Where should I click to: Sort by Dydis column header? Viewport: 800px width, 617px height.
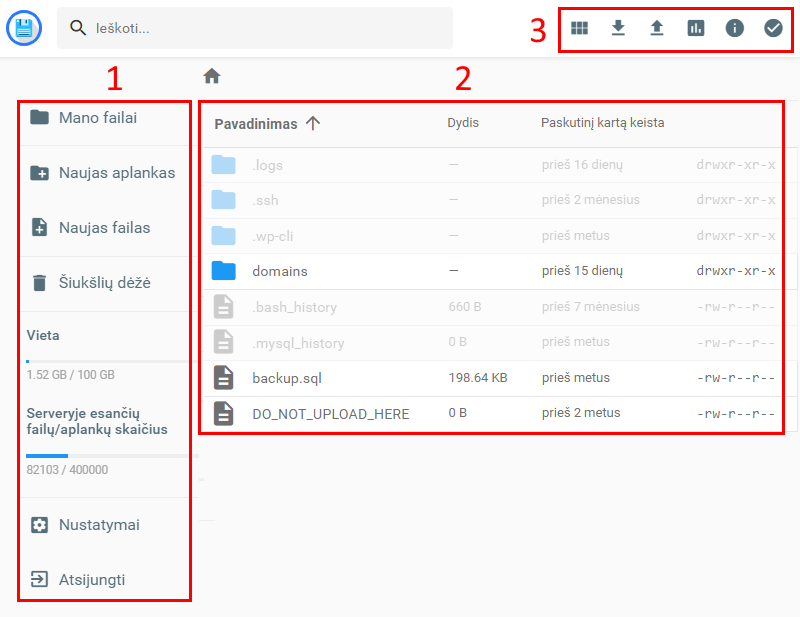pyautogui.click(x=463, y=123)
